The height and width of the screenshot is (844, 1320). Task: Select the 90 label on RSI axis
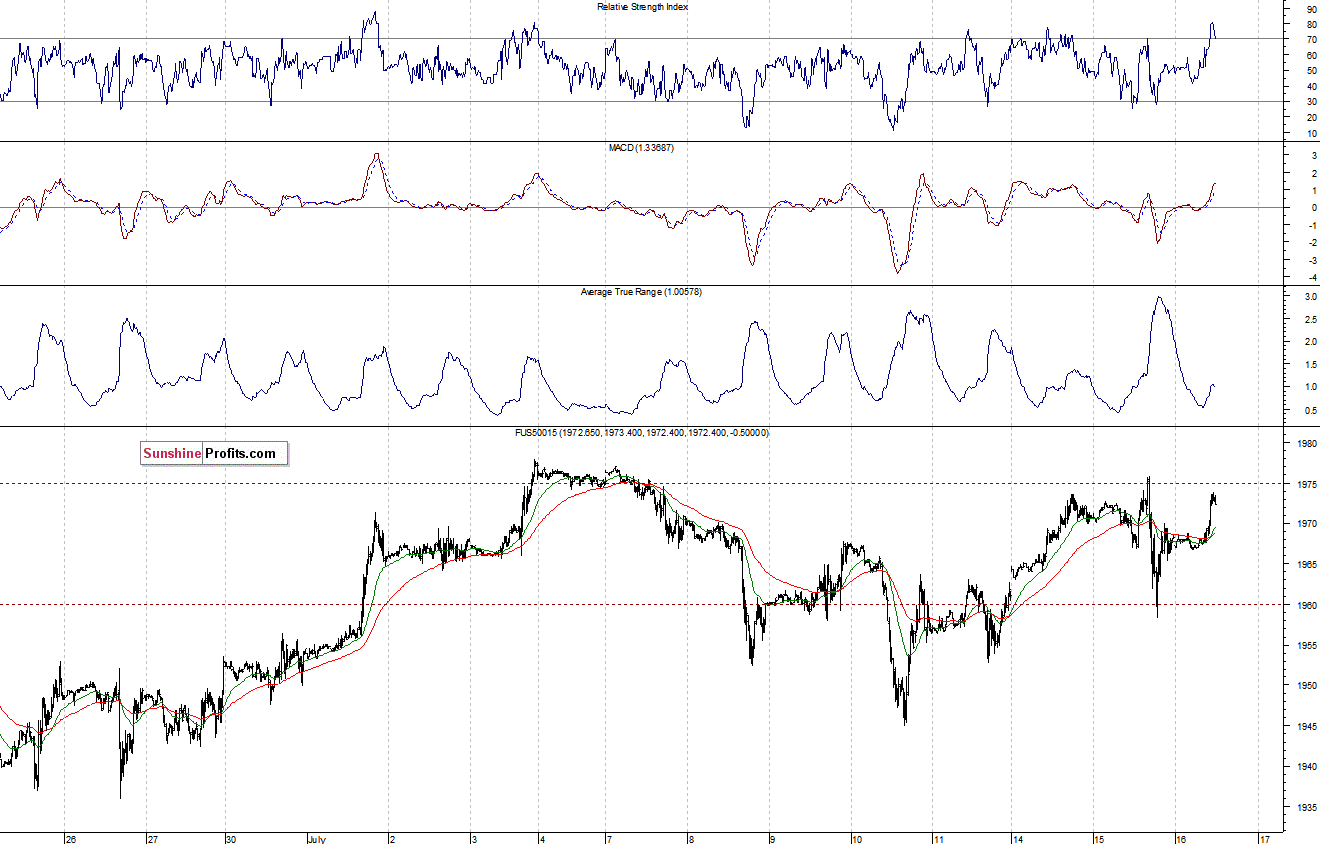point(1310,8)
